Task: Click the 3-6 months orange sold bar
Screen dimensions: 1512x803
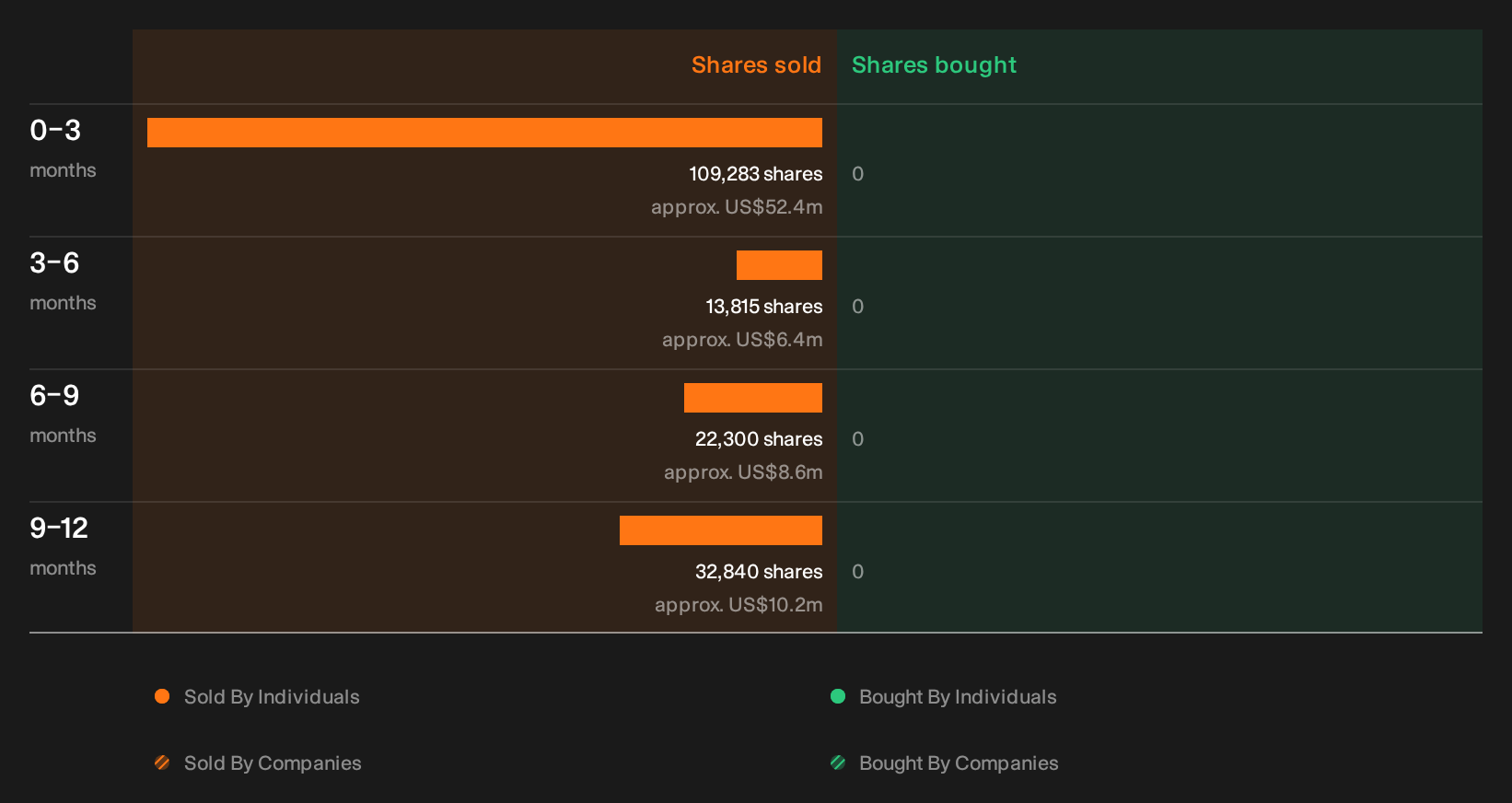Action: 779,265
